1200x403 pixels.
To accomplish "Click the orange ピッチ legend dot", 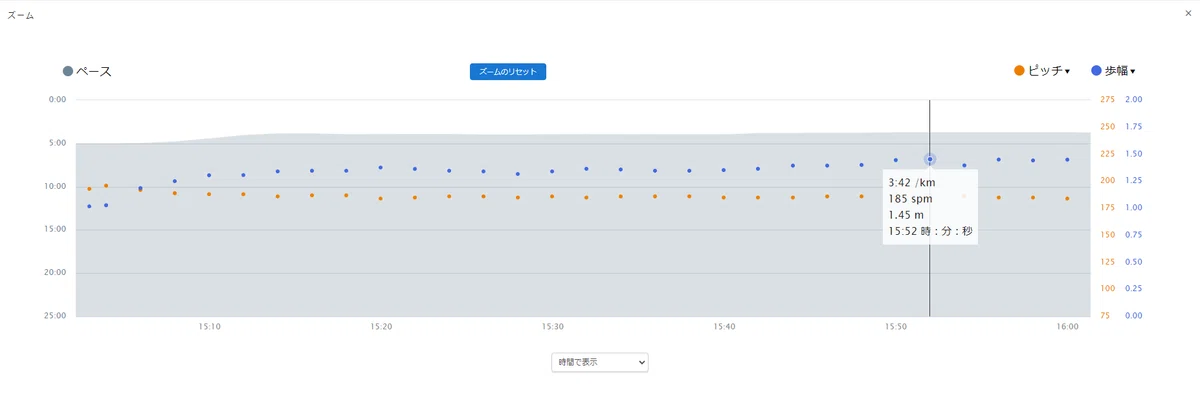I will pos(1019,71).
